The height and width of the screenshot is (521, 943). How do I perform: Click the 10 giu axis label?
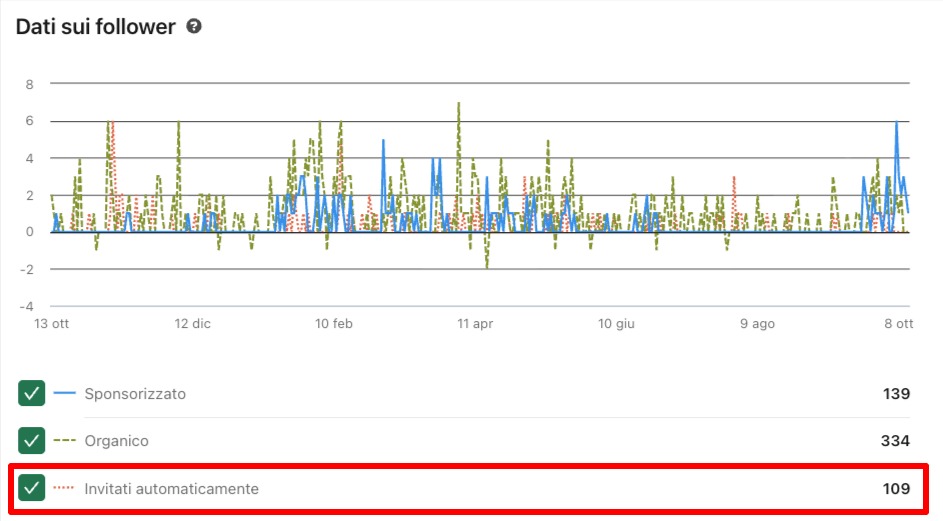pos(616,324)
